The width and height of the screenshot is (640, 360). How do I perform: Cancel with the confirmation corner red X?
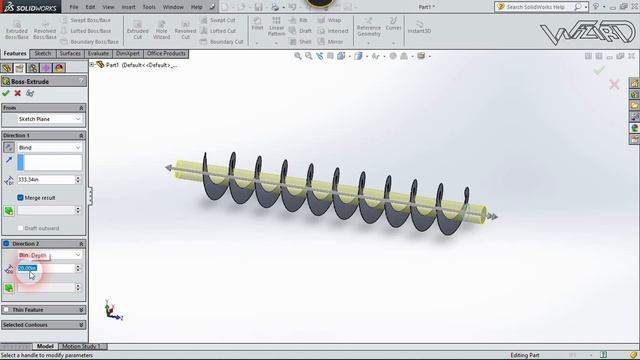(614, 84)
